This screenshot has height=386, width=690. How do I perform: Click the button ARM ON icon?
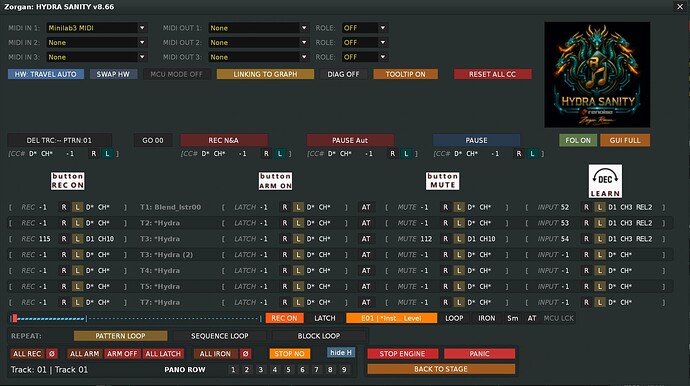coord(275,181)
